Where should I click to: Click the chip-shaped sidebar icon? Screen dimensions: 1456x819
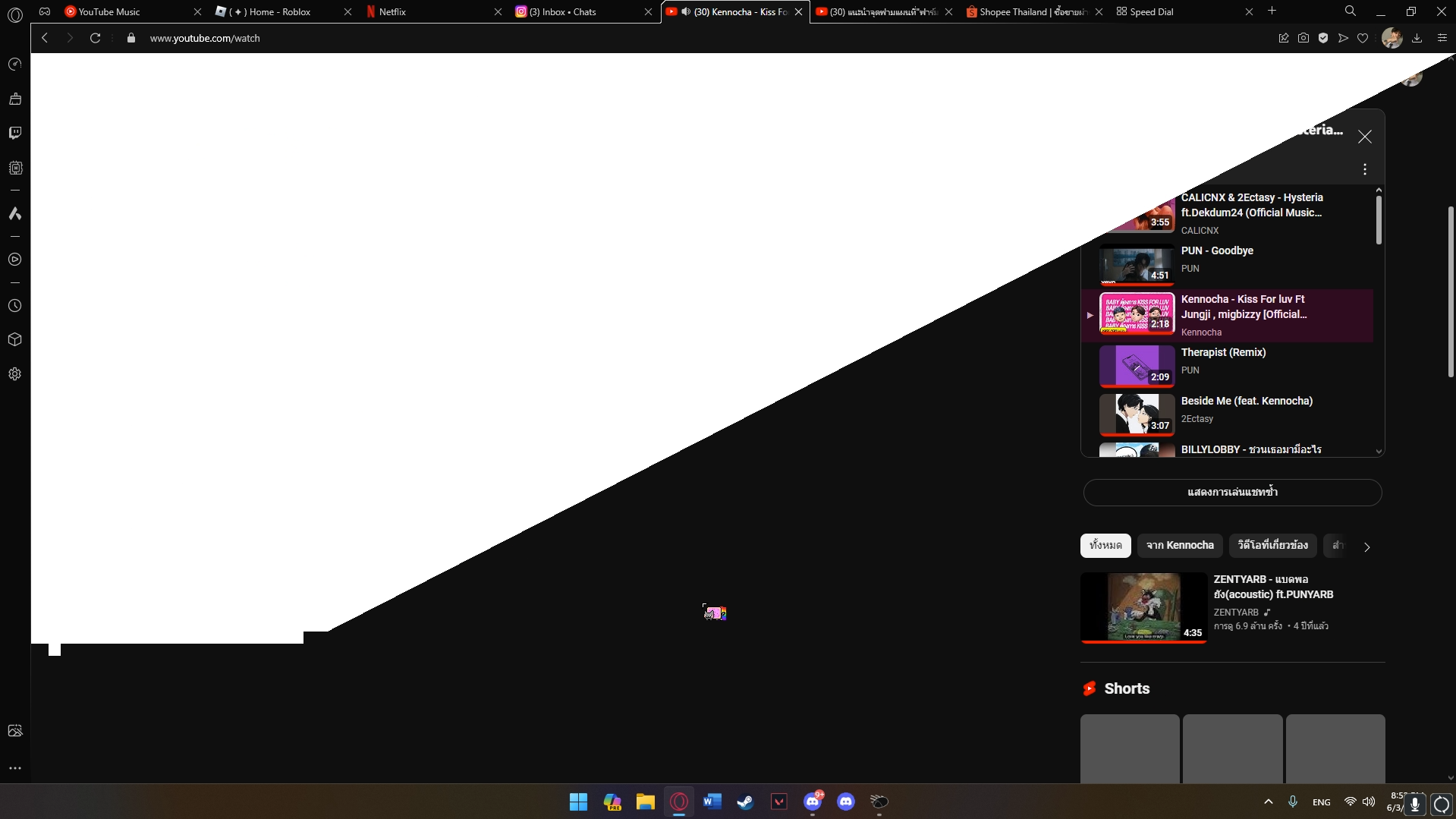(x=14, y=168)
